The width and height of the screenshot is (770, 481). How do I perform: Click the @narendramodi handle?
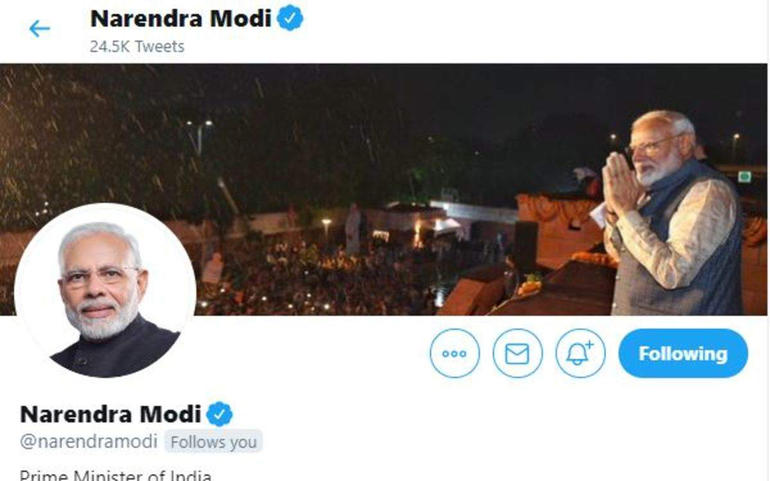pos(88,441)
